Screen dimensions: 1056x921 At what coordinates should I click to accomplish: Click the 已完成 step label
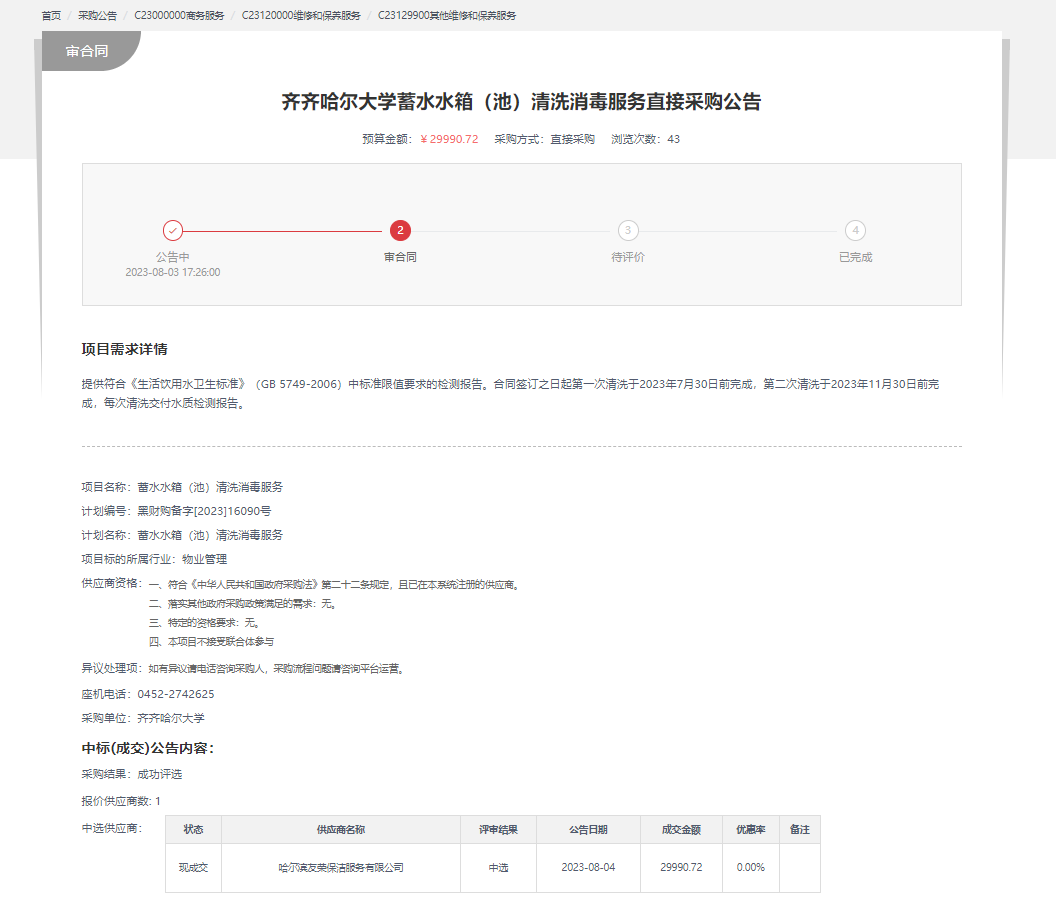[855, 257]
